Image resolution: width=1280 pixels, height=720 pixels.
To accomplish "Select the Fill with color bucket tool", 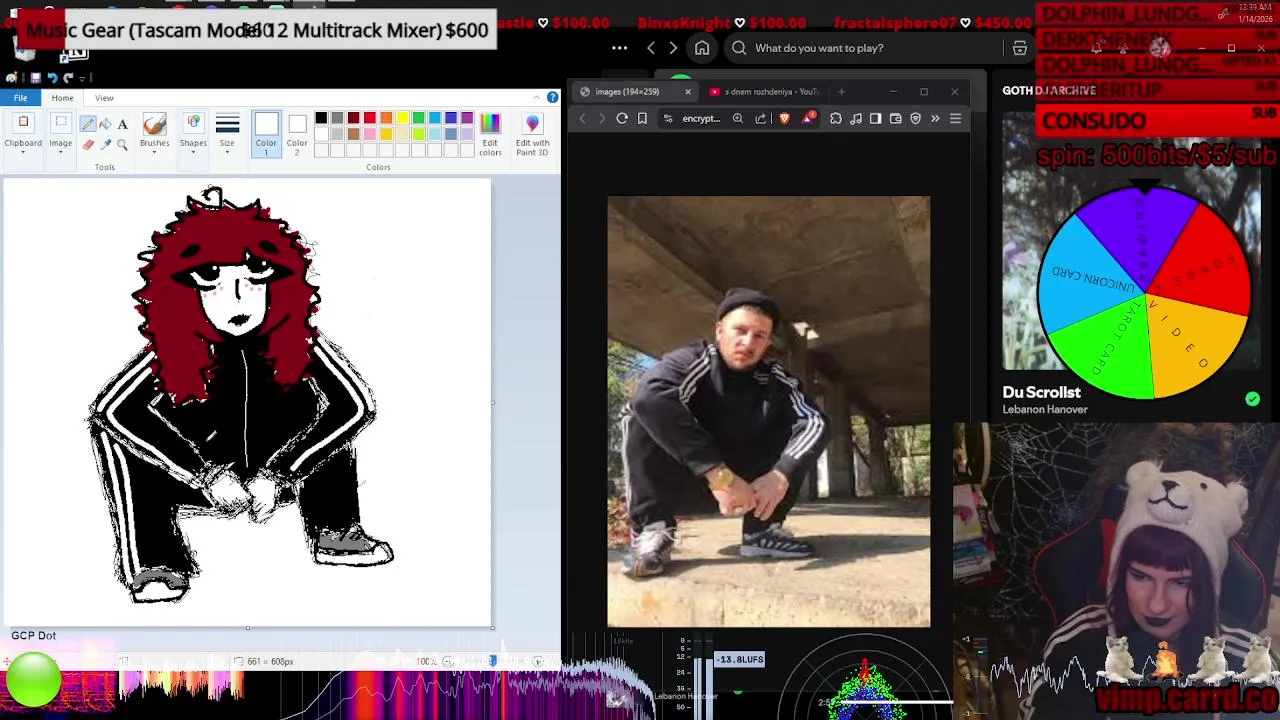I will tap(105, 124).
